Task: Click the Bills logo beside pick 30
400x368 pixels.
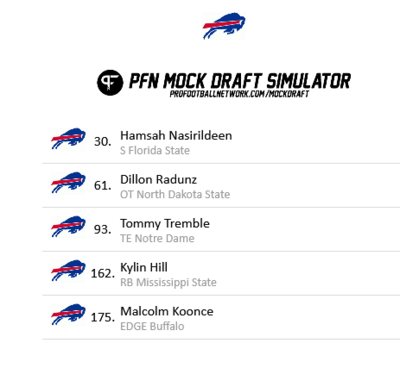Action: pyautogui.click(x=68, y=139)
